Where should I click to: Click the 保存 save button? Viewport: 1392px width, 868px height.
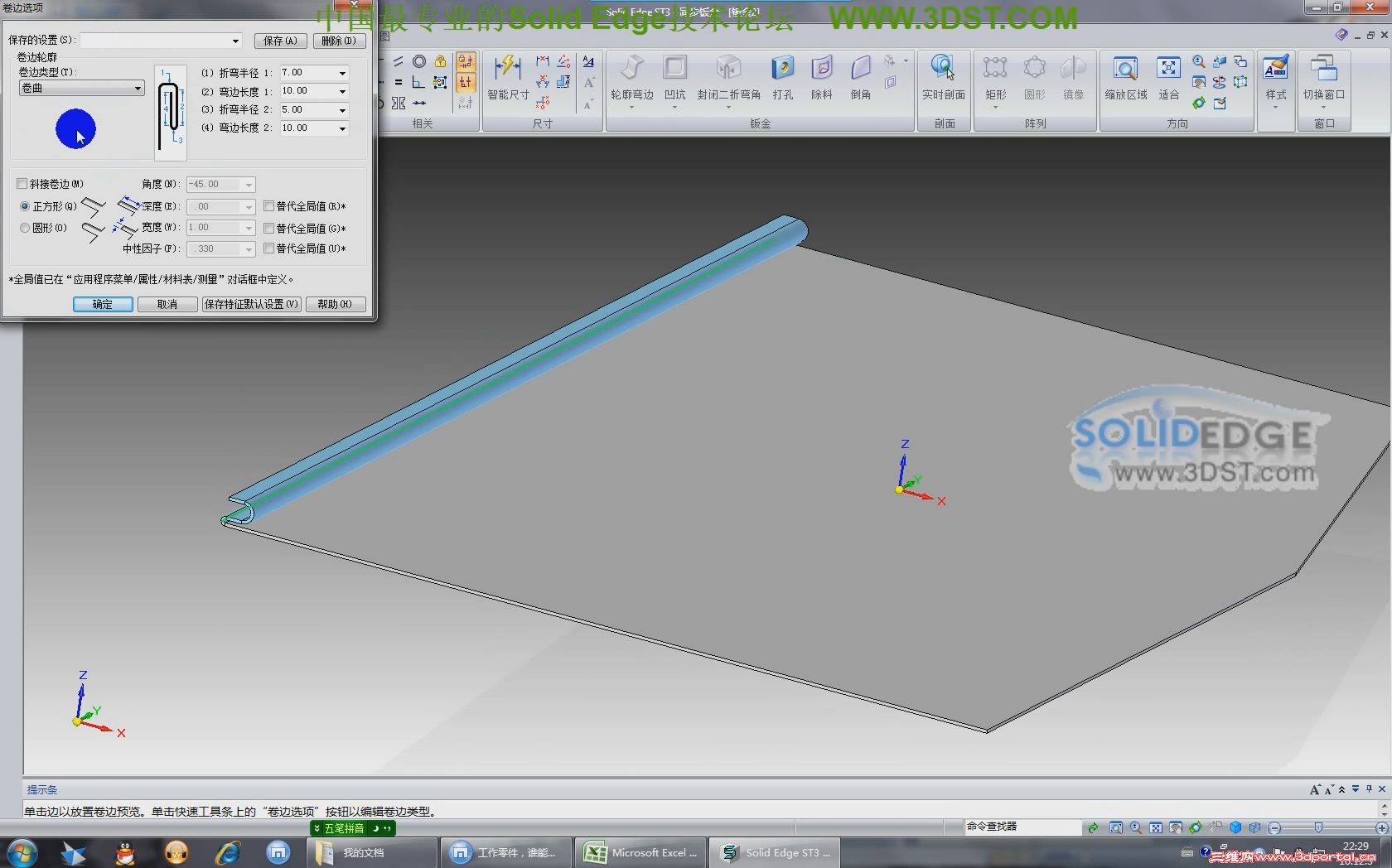(x=280, y=41)
